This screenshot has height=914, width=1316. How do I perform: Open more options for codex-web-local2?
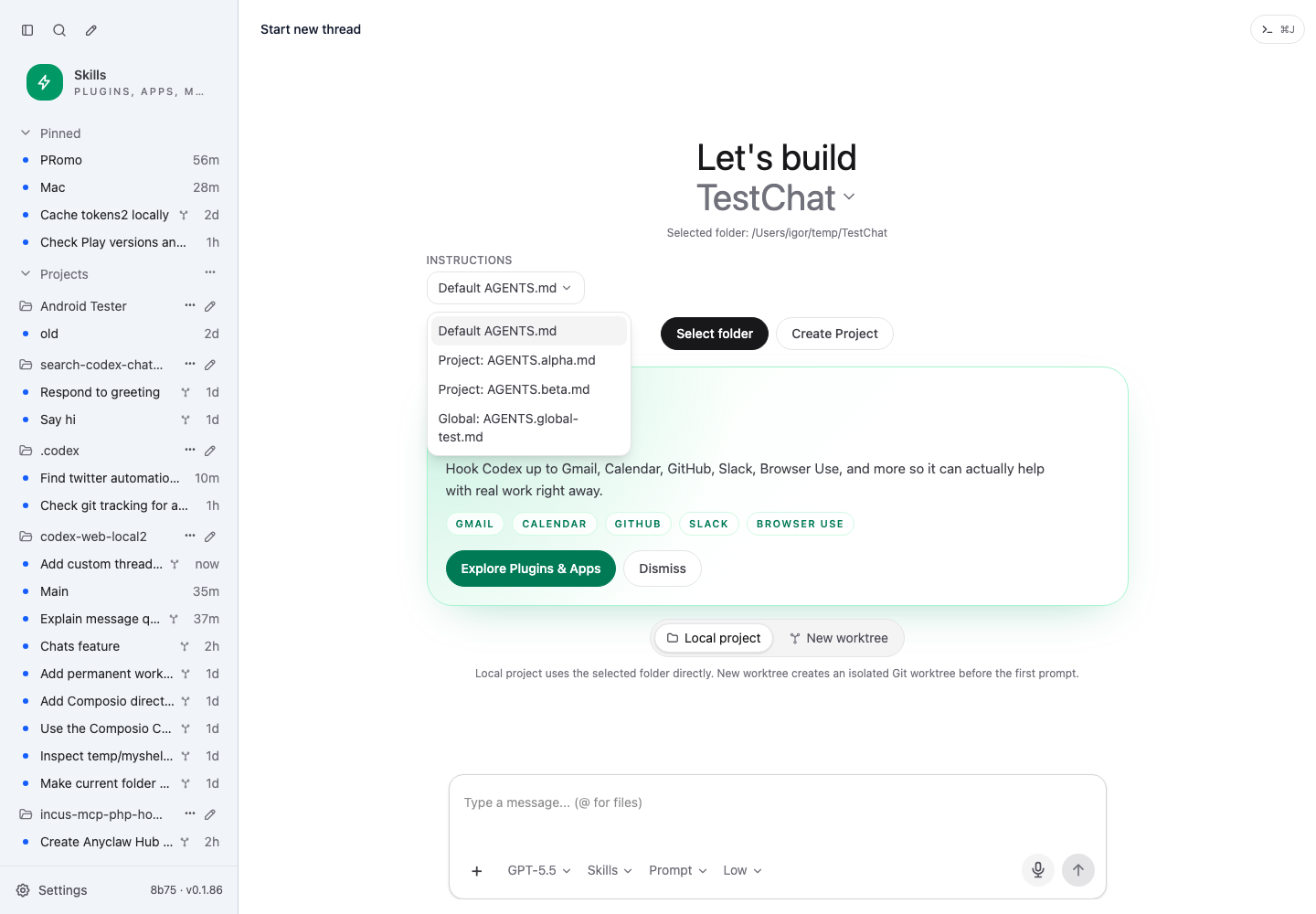pyautogui.click(x=190, y=536)
